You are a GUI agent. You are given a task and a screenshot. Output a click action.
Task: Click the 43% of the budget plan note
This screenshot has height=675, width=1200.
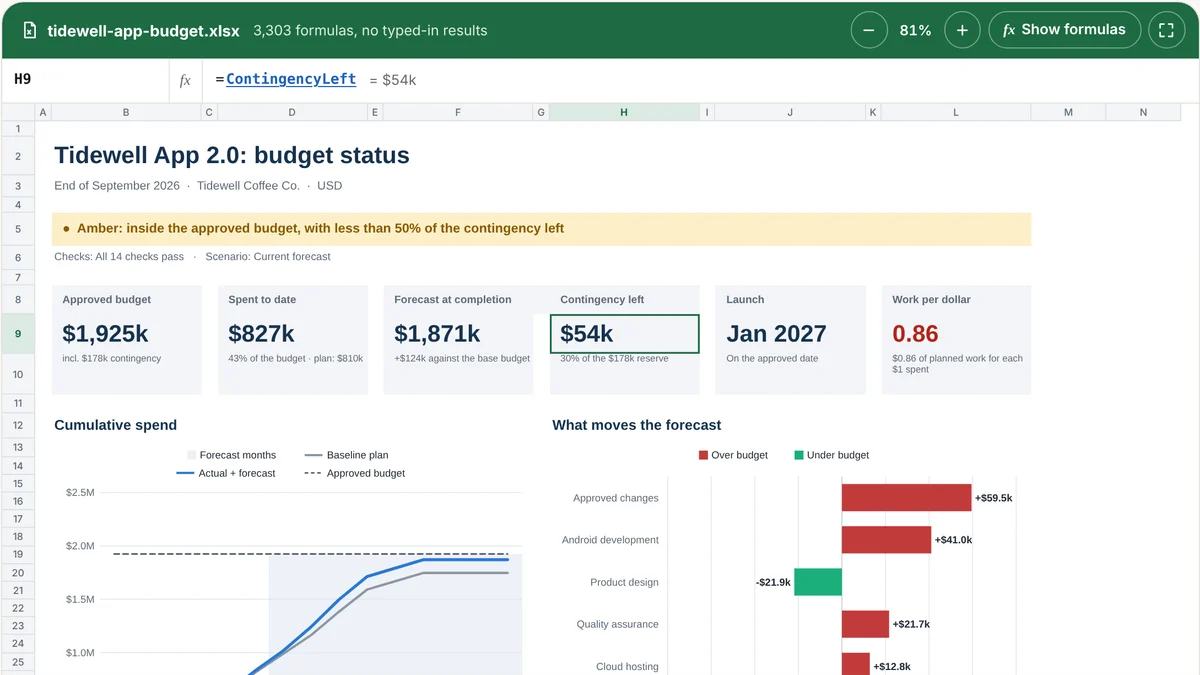[295, 358]
